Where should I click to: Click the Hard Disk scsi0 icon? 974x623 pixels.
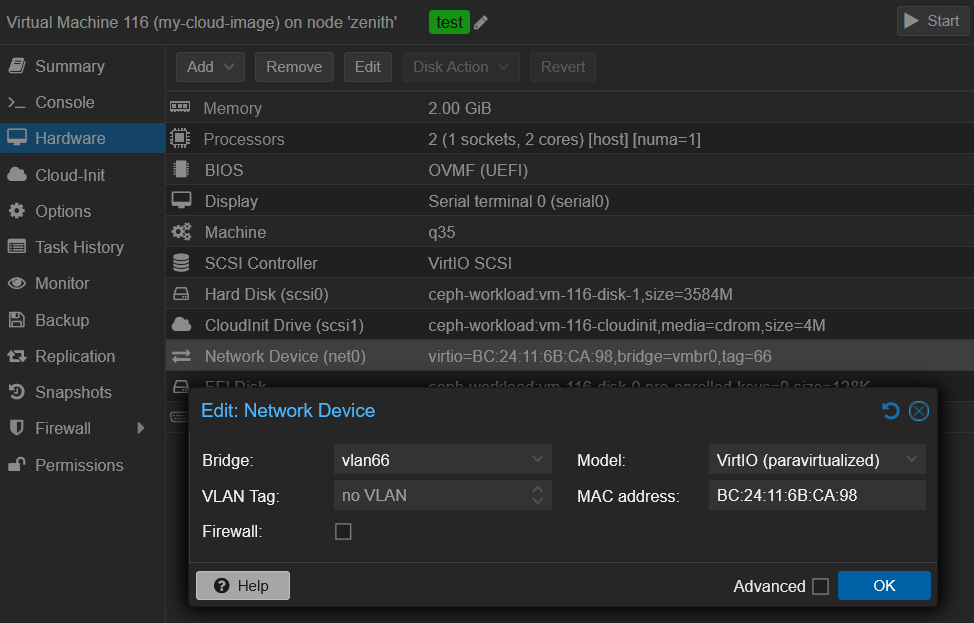pyautogui.click(x=181, y=294)
